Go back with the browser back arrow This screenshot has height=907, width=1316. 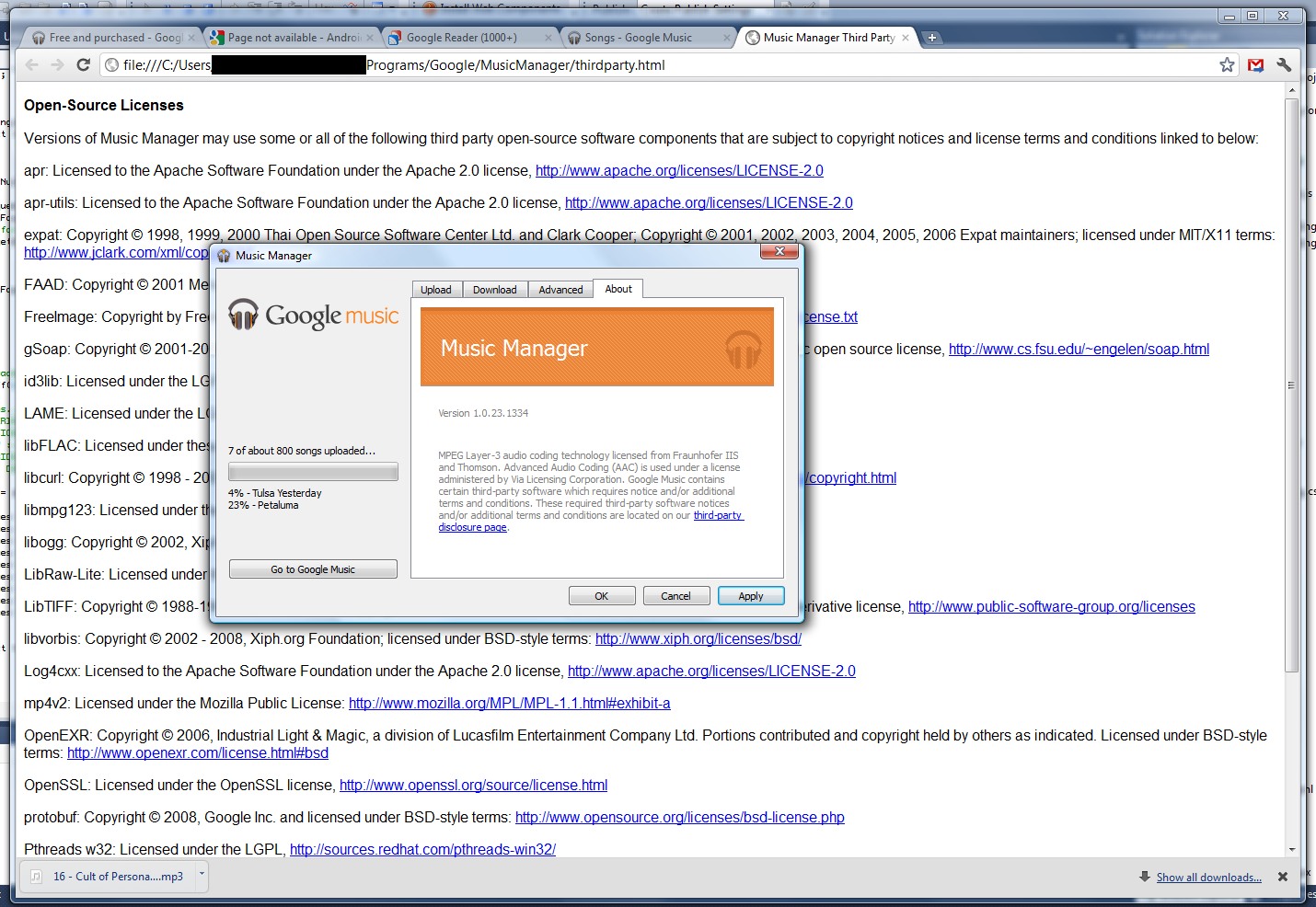click(32, 65)
